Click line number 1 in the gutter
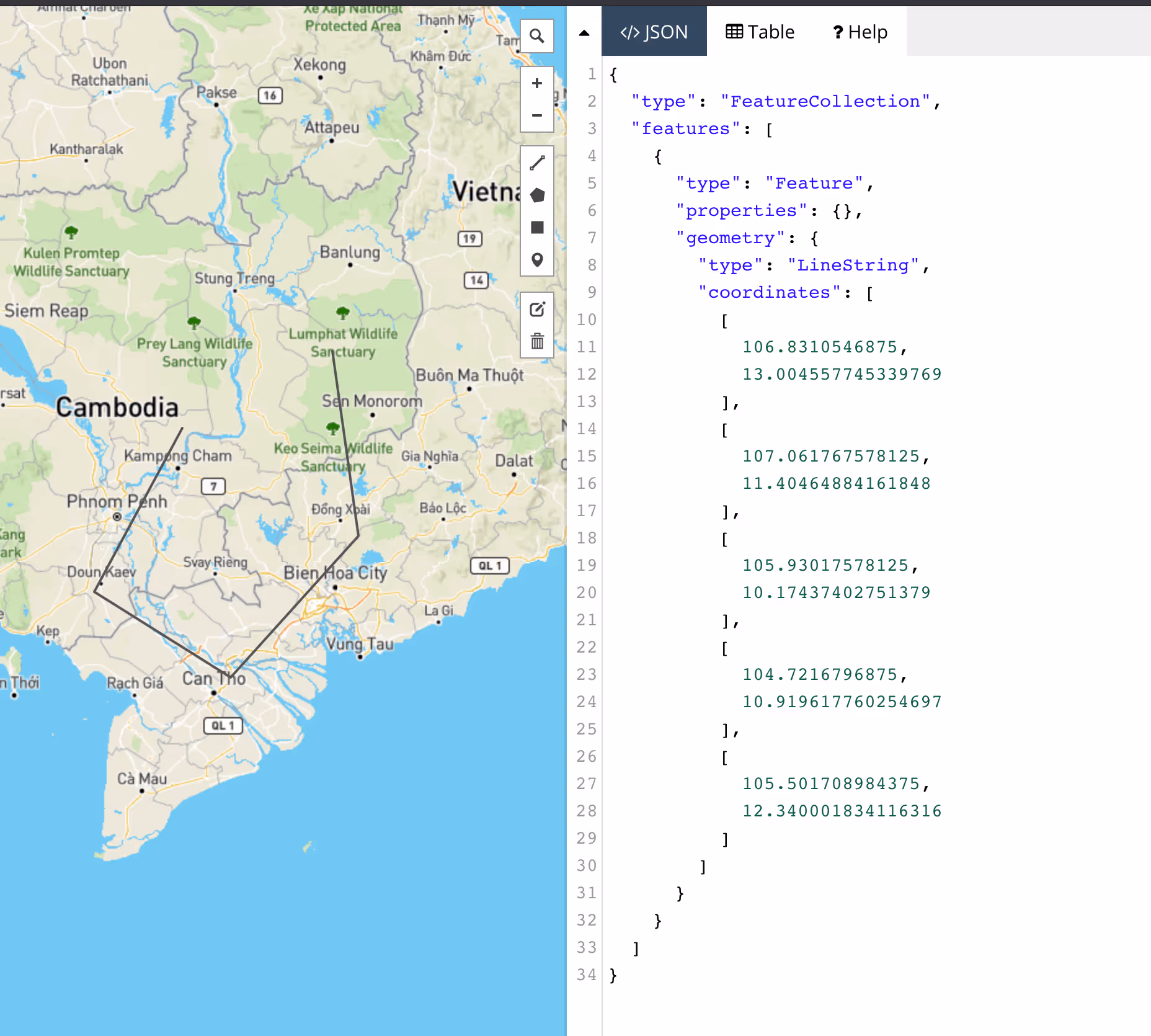Screen dimensions: 1151x1036 click(x=592, y=74)
